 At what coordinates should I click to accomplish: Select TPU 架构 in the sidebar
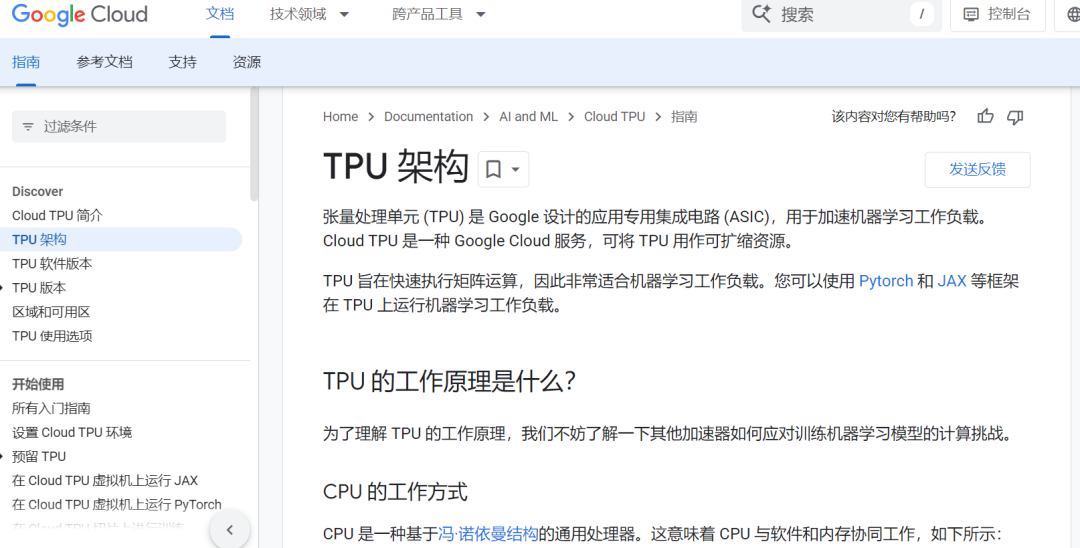click(x=39, y=240)
